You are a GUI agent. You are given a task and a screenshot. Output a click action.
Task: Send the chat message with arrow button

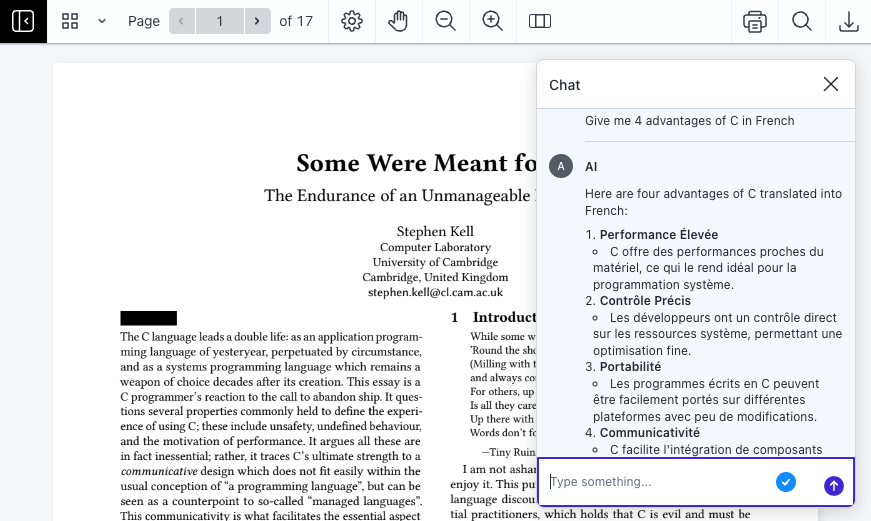click(x=833, y=485)
